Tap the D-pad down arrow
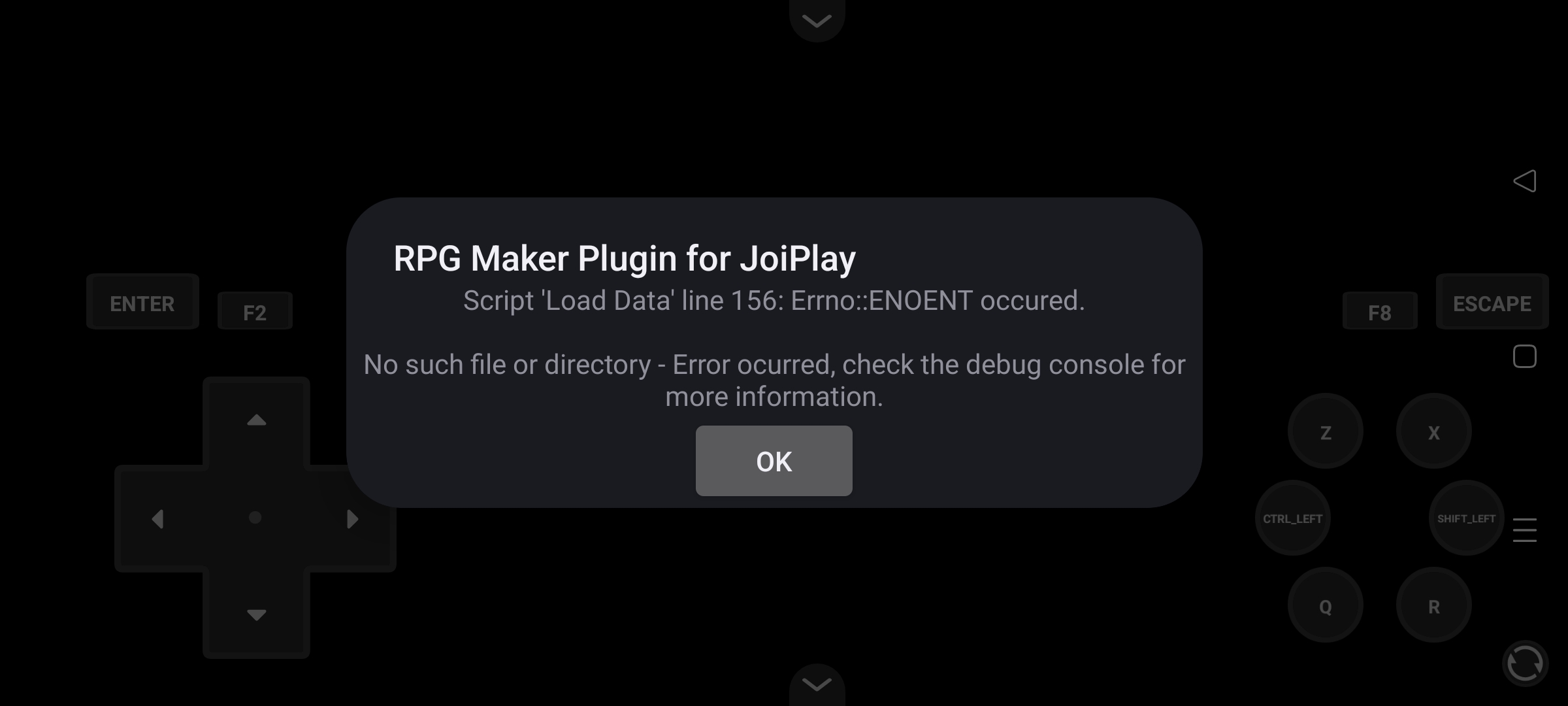Viewport: 1568px width, 706px height. point(256,614)
